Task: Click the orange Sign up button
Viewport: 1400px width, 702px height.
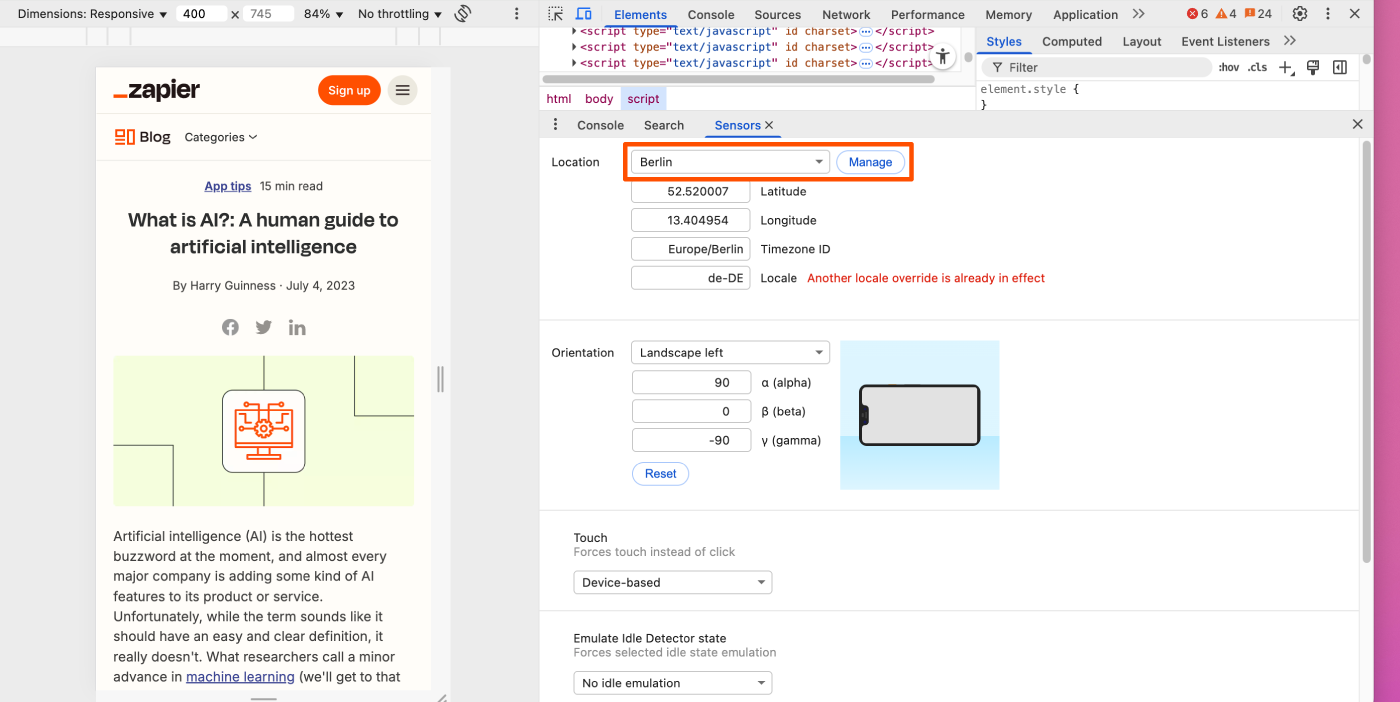Action: click(x=349, y=90)
